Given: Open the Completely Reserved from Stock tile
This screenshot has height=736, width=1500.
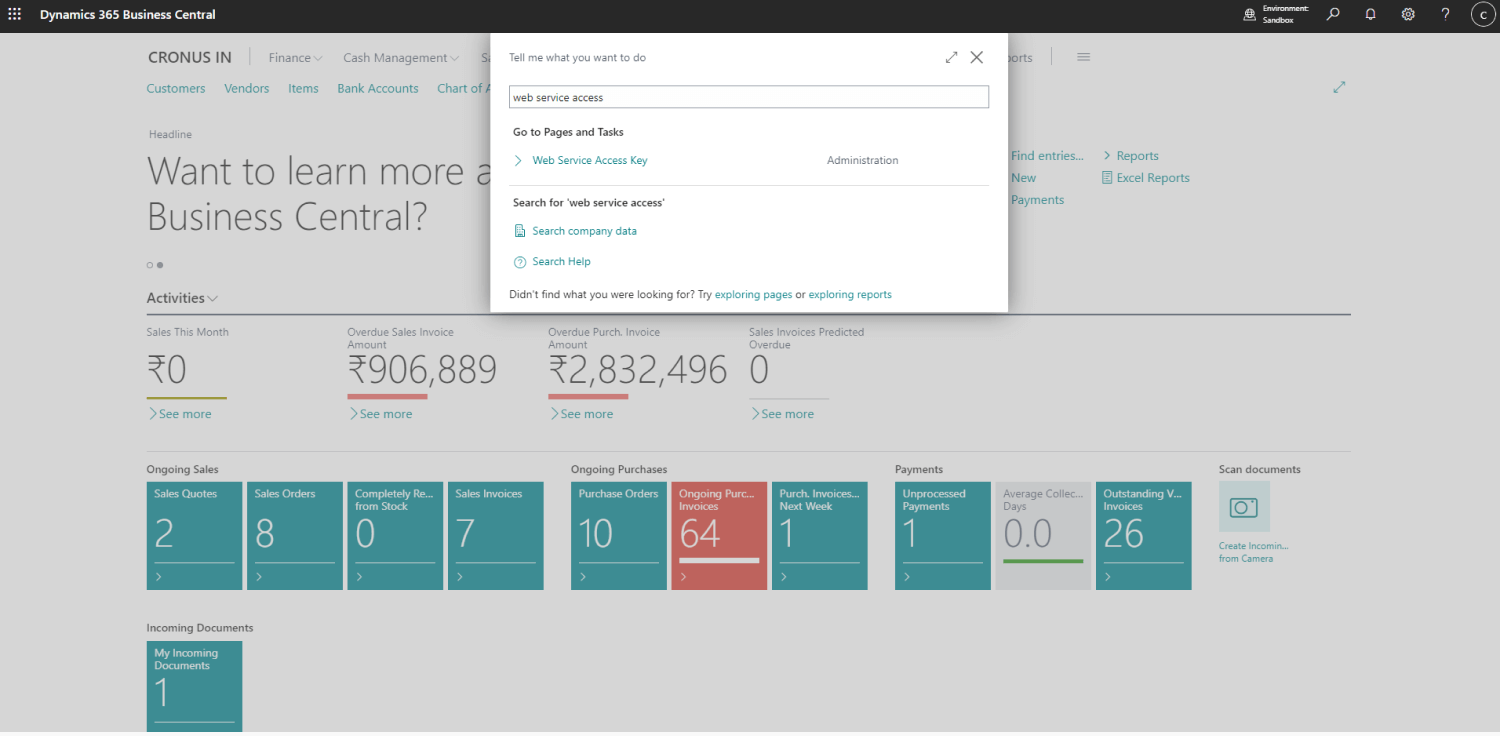Looking at the screenshot, I should point(395,536).
